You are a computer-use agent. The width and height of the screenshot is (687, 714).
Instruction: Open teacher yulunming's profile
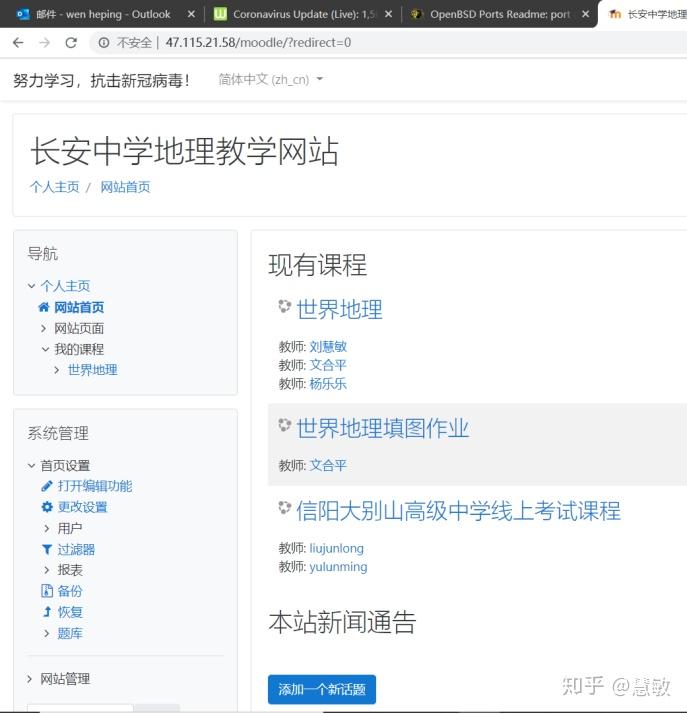pyautogui.click(x=338, y=567)
